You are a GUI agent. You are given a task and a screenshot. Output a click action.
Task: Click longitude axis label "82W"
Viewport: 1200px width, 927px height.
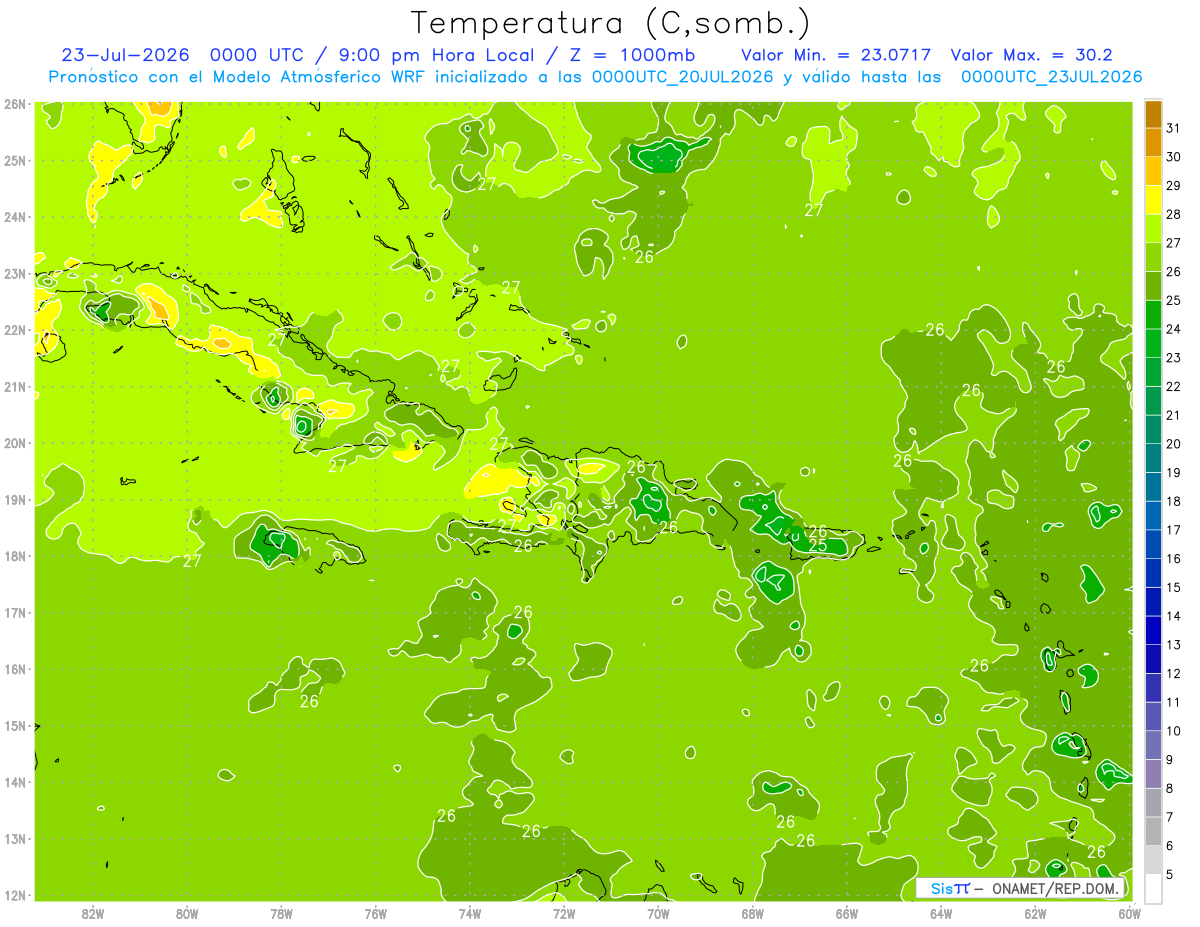tap(93, 912)
